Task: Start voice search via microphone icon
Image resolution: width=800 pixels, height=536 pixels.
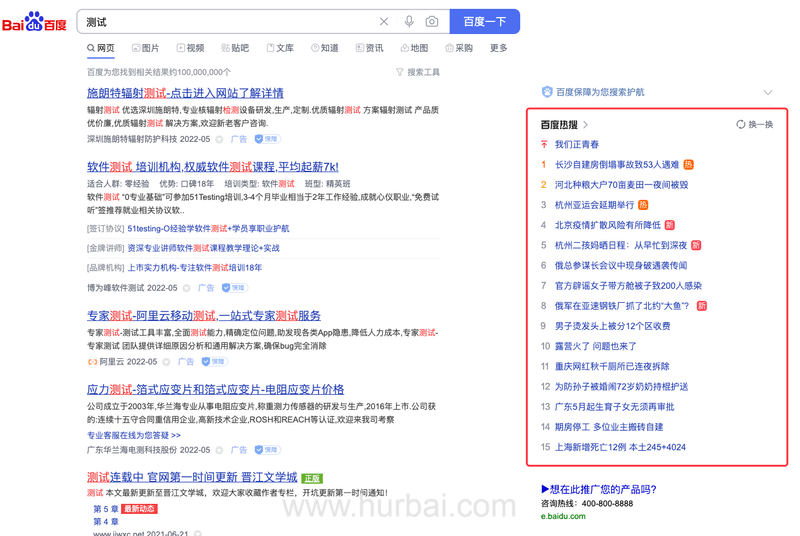Action: pos(409,21)
